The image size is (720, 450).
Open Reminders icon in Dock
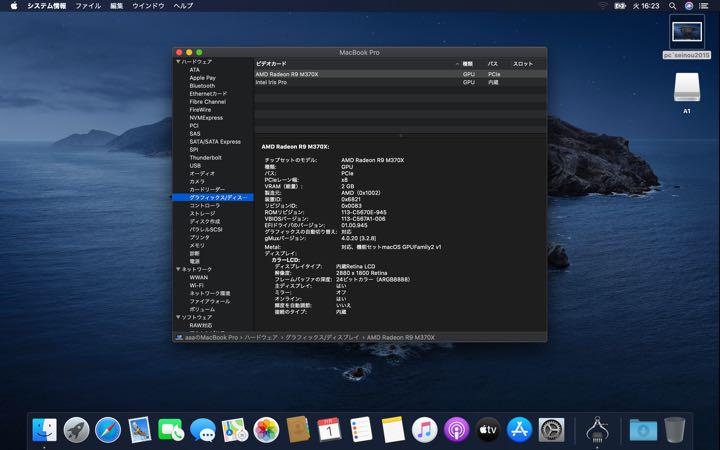pyautogui.click(x=361, y=430)
